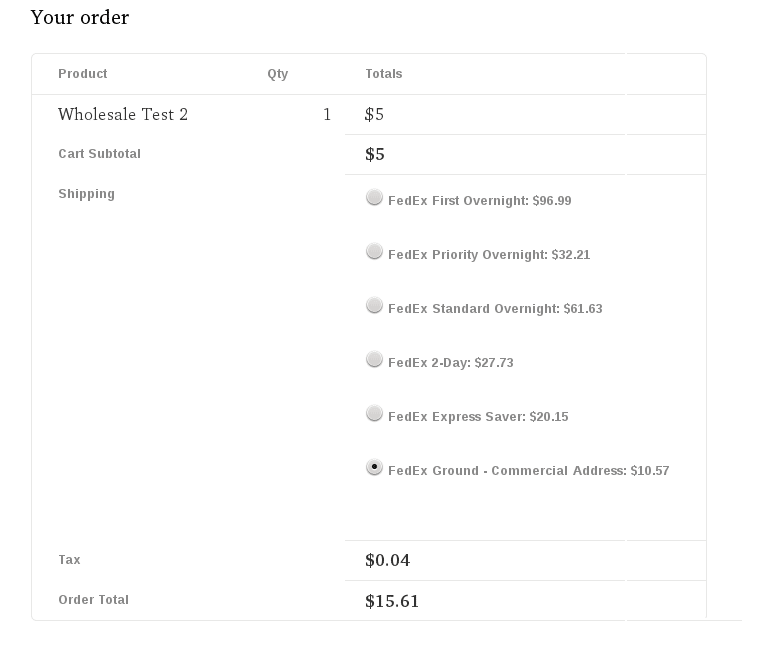Choose FedEx Priority Overnight radio option

click(374, 252)
